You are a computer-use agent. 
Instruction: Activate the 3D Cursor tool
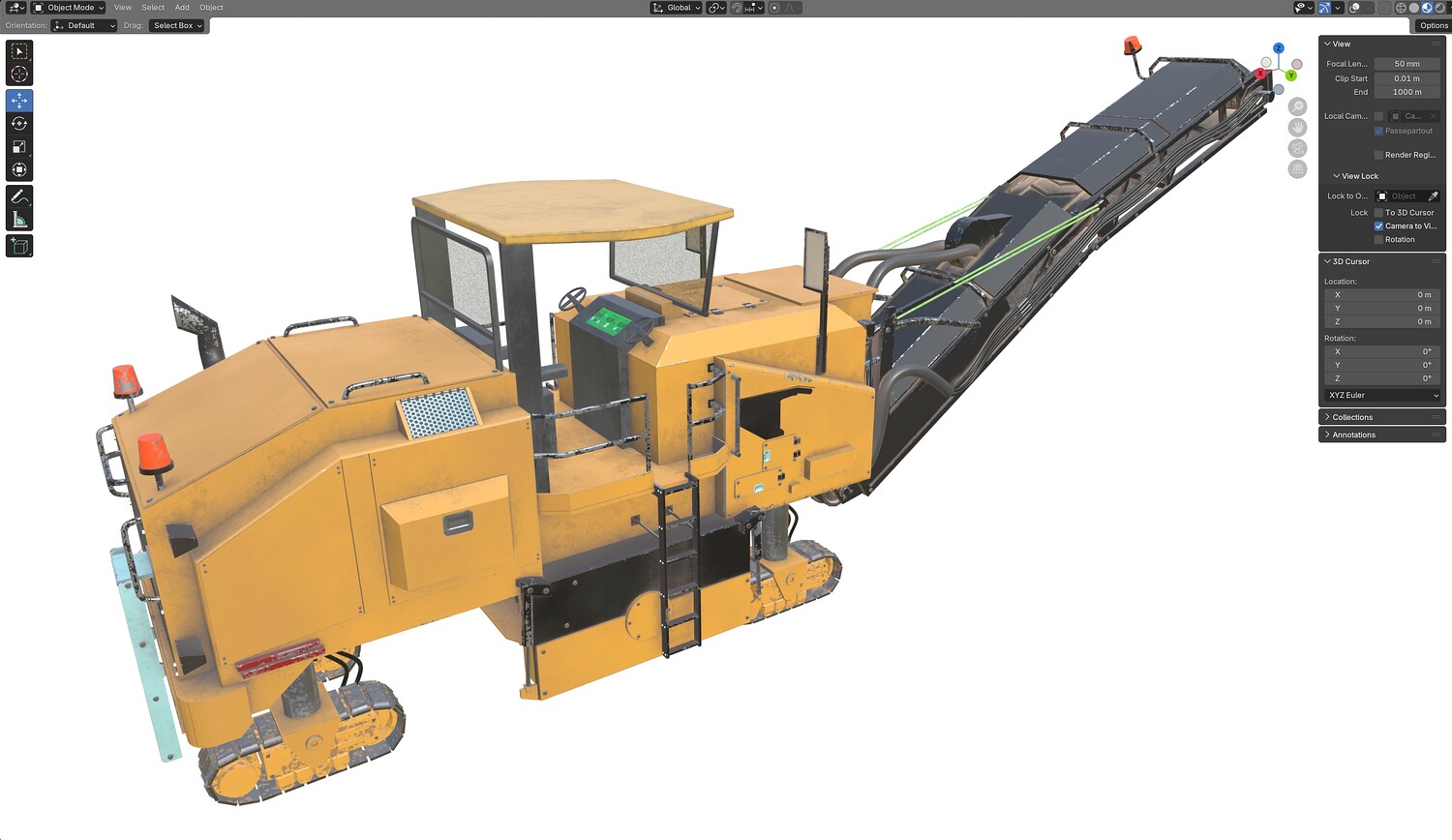19,75
